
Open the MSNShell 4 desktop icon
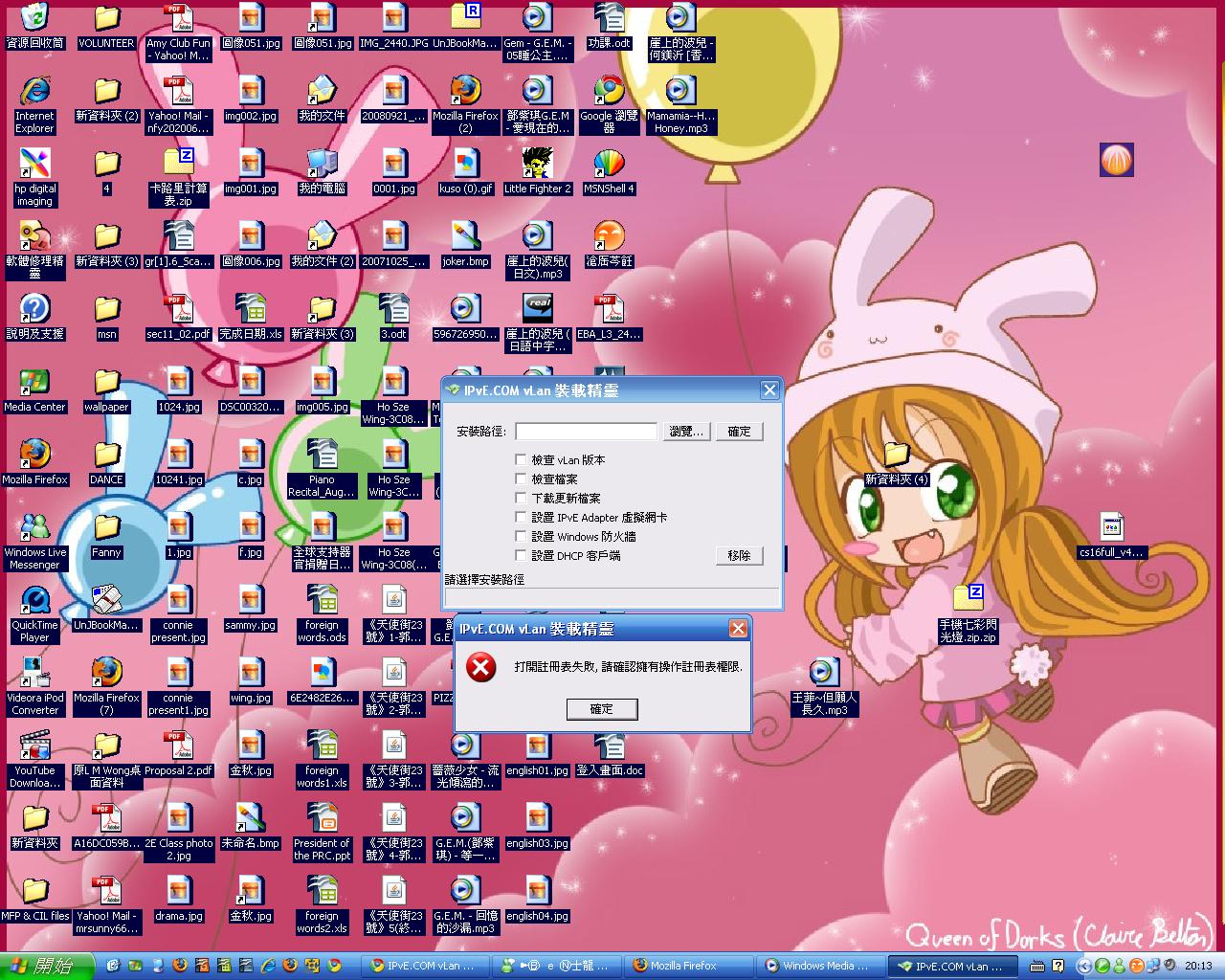click(609, 171)
